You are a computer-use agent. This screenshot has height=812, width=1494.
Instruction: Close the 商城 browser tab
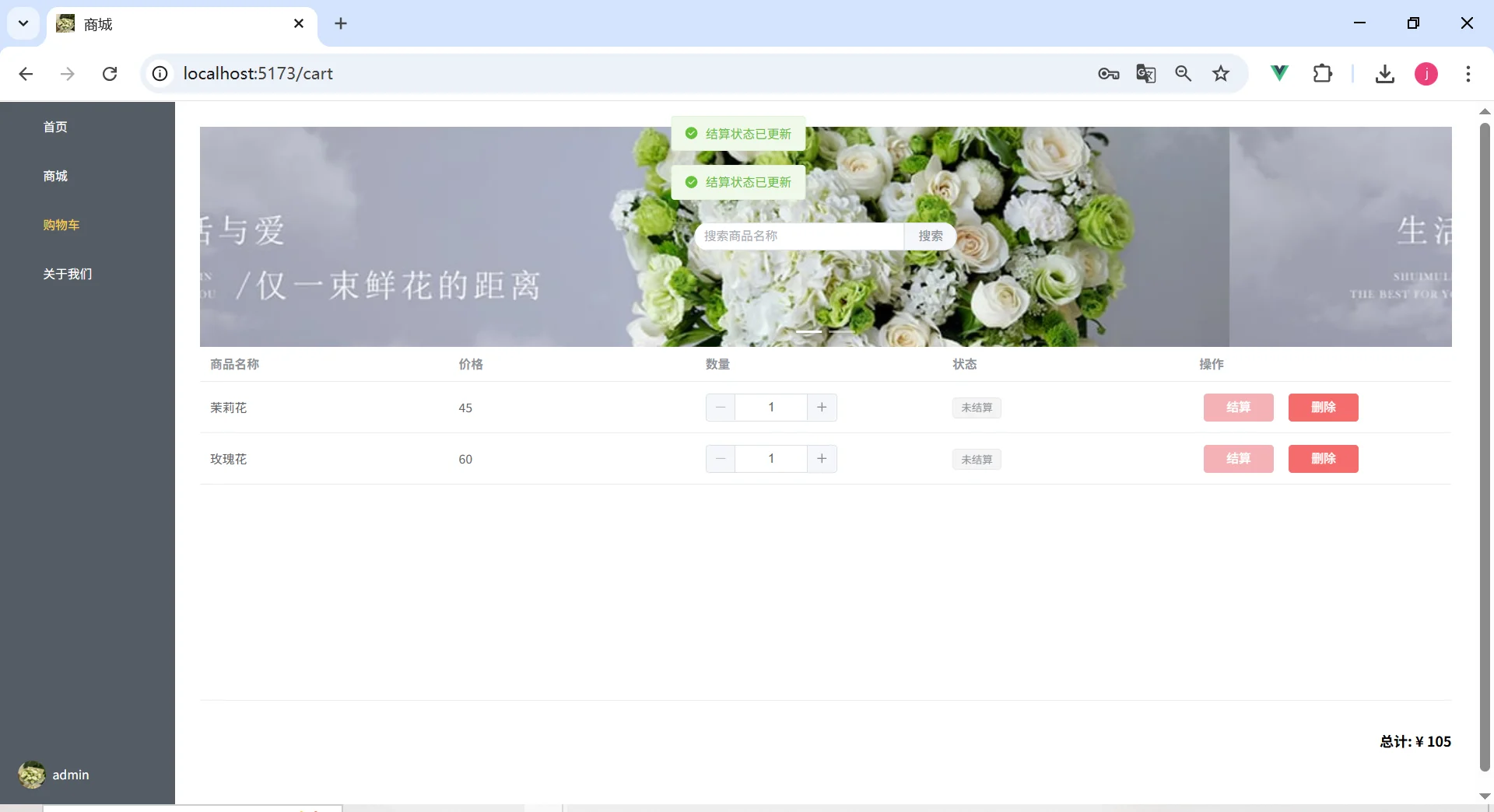(x=299, y=24)
